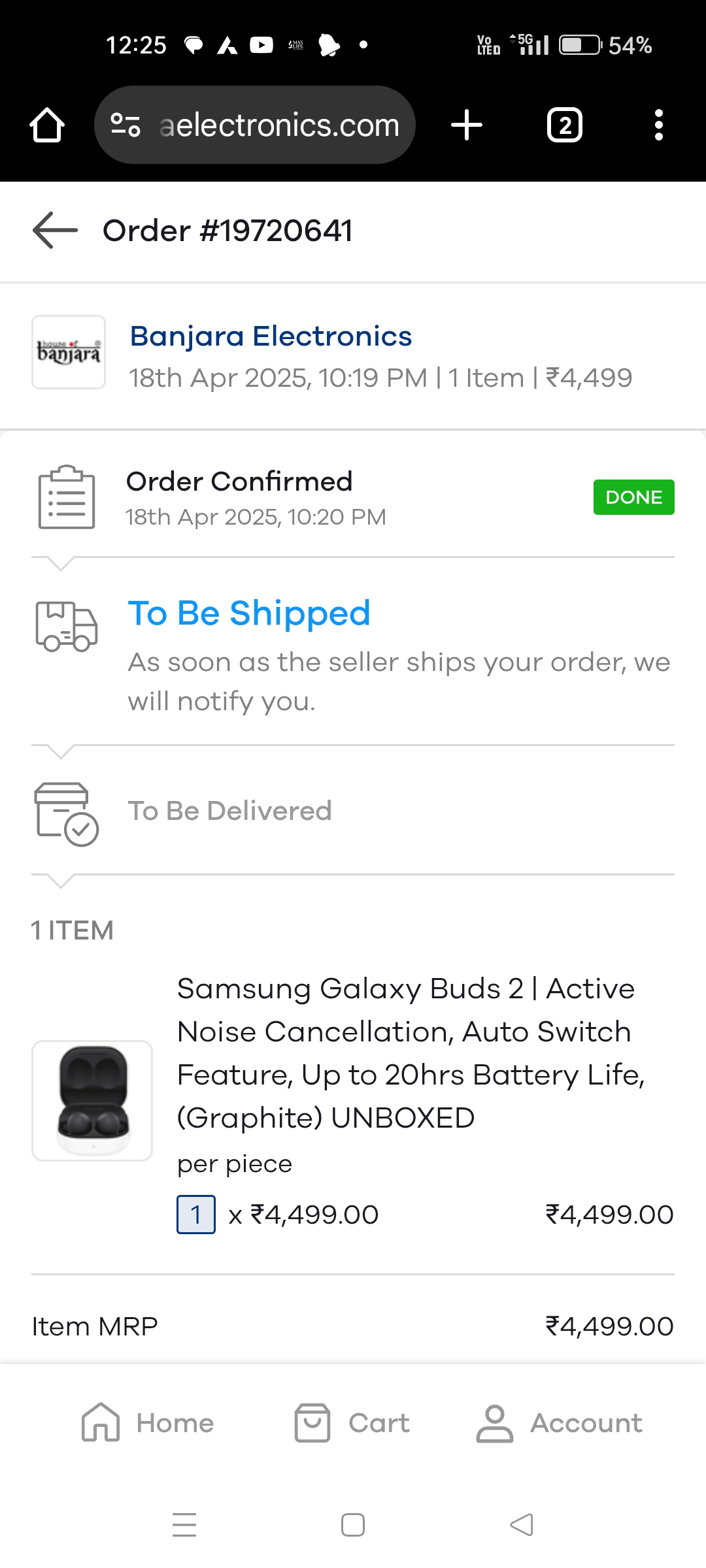Expand the To Be Delivered step
706x1568 pixels.
point(229,811)
